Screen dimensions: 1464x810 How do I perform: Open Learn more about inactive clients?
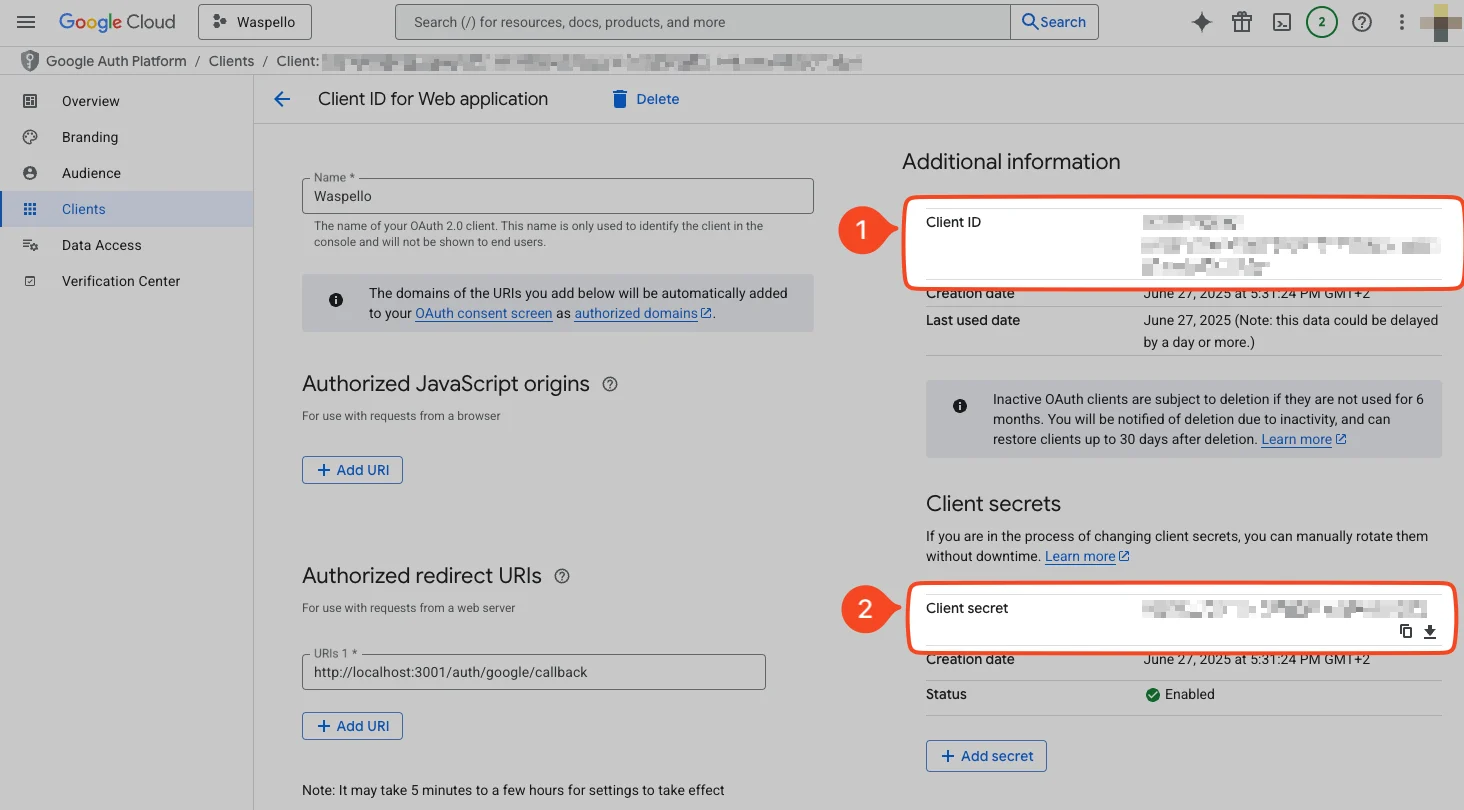click(x=1304, y=439)
